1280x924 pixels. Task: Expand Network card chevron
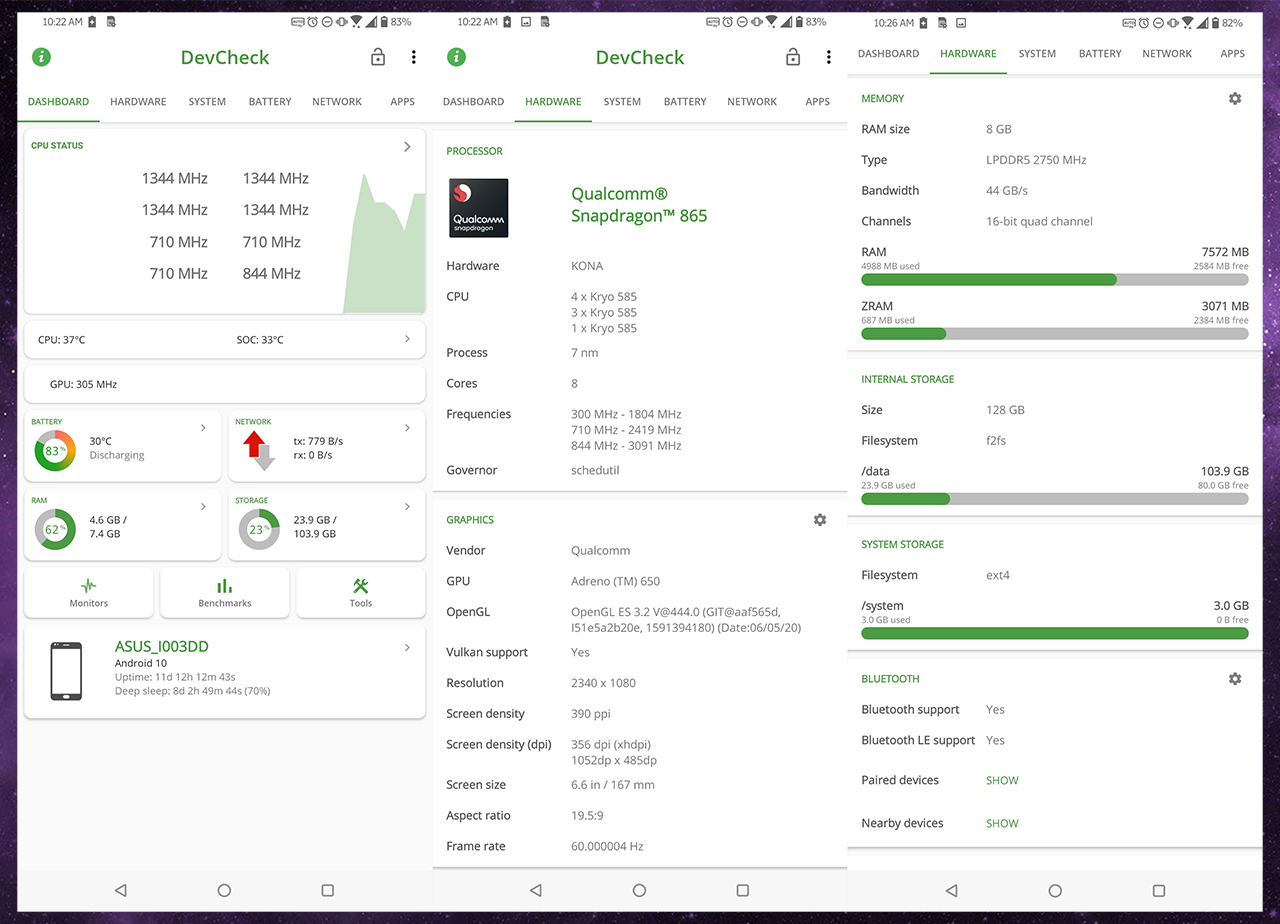coord(407,428)
